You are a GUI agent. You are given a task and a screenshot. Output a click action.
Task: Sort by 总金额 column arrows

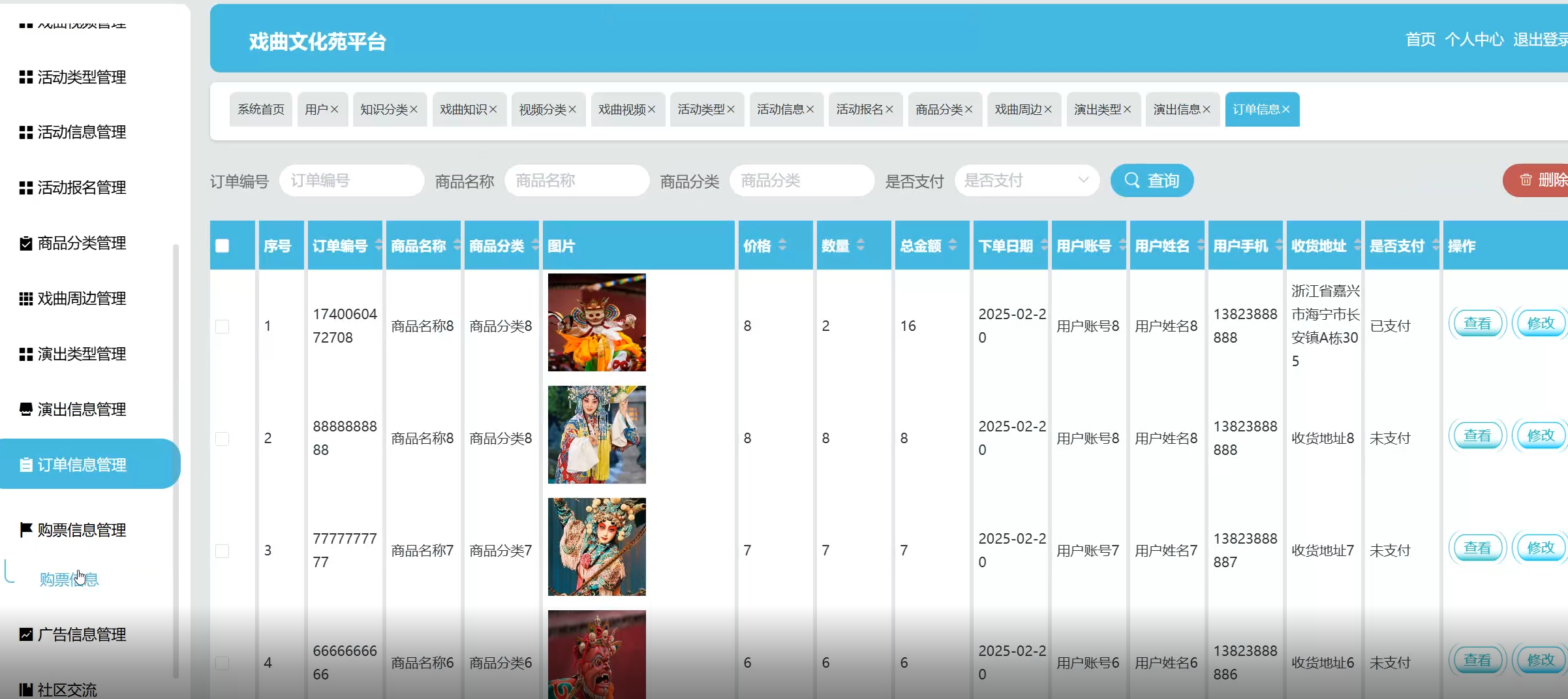[953, 245]
